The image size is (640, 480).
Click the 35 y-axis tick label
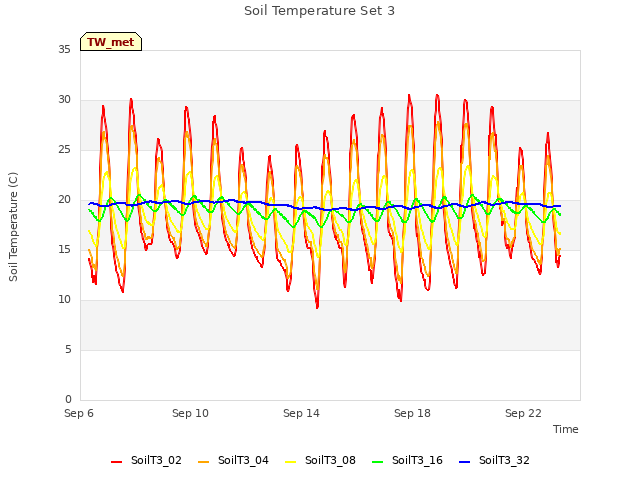(64, 49)
